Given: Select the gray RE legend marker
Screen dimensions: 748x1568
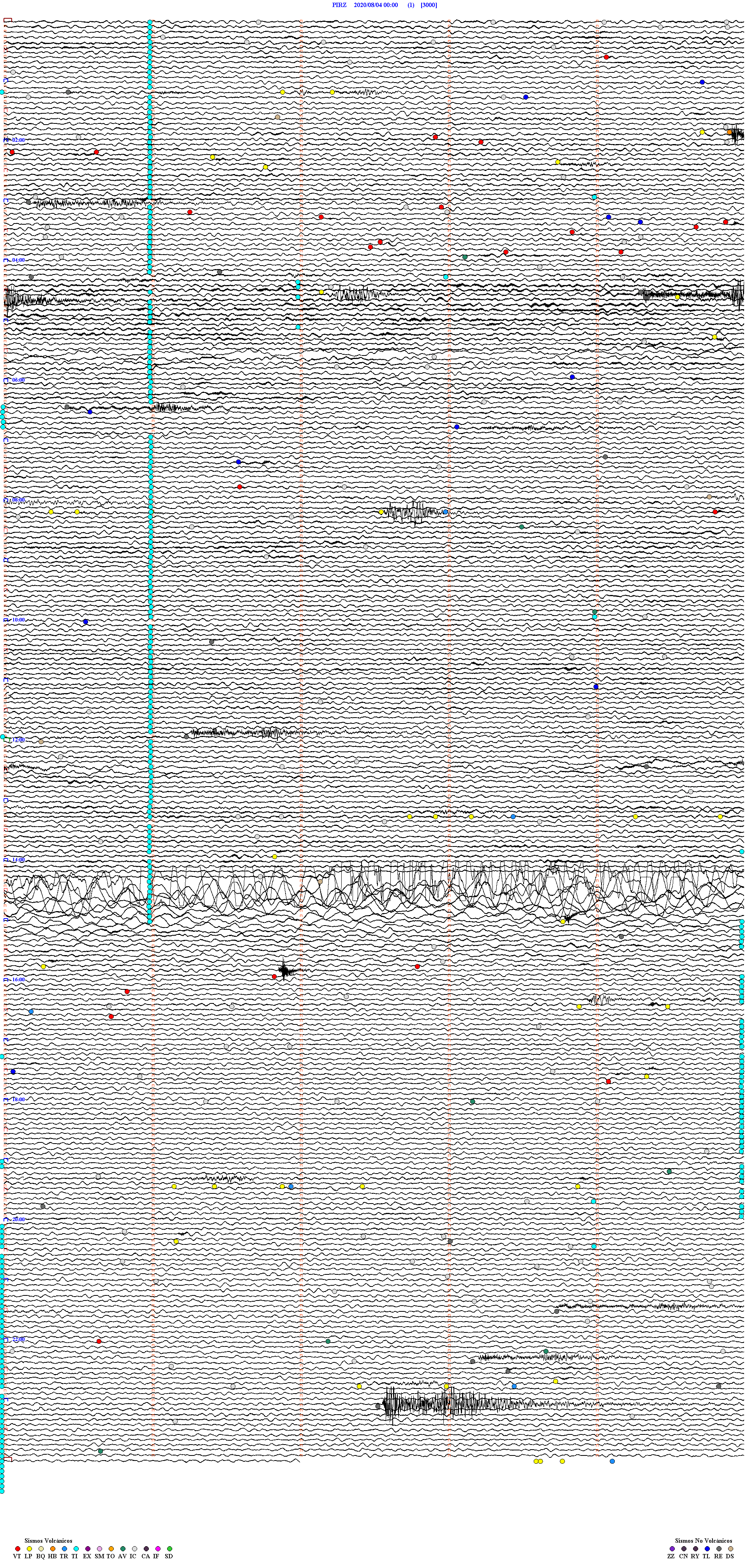Looking at the screenshot, I should pyautogui.click(x=719, y=1549).
